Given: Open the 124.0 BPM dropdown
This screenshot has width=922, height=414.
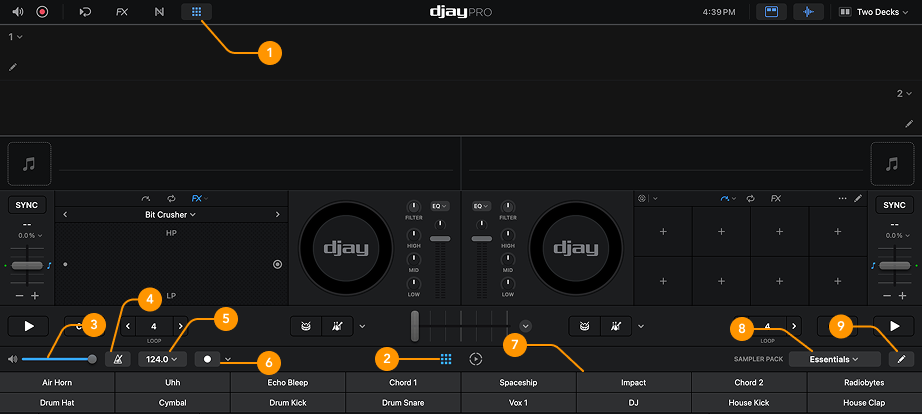Looking at the screenshot, I should pyautogui.click(x=162, y=359).
